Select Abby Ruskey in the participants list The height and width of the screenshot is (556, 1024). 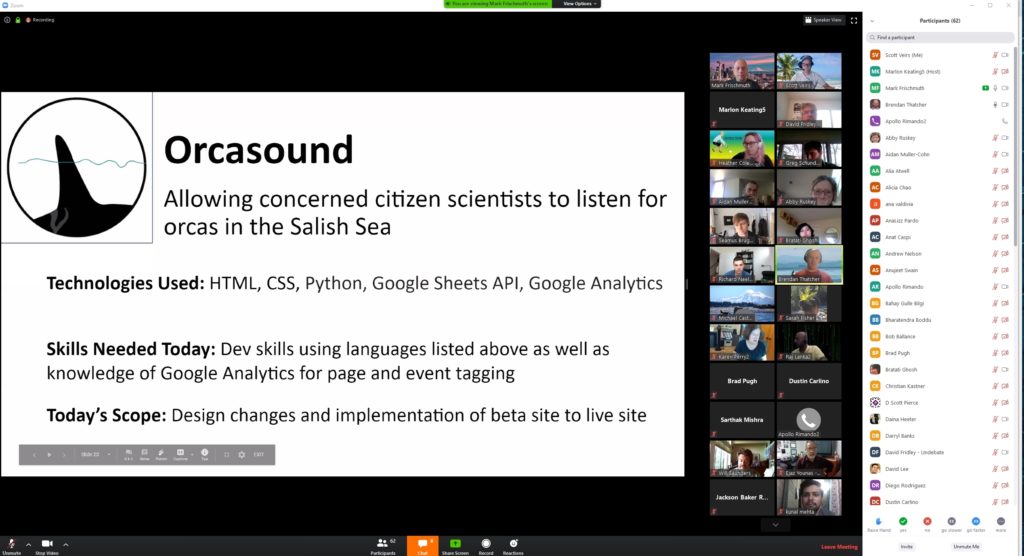(940, 138)
